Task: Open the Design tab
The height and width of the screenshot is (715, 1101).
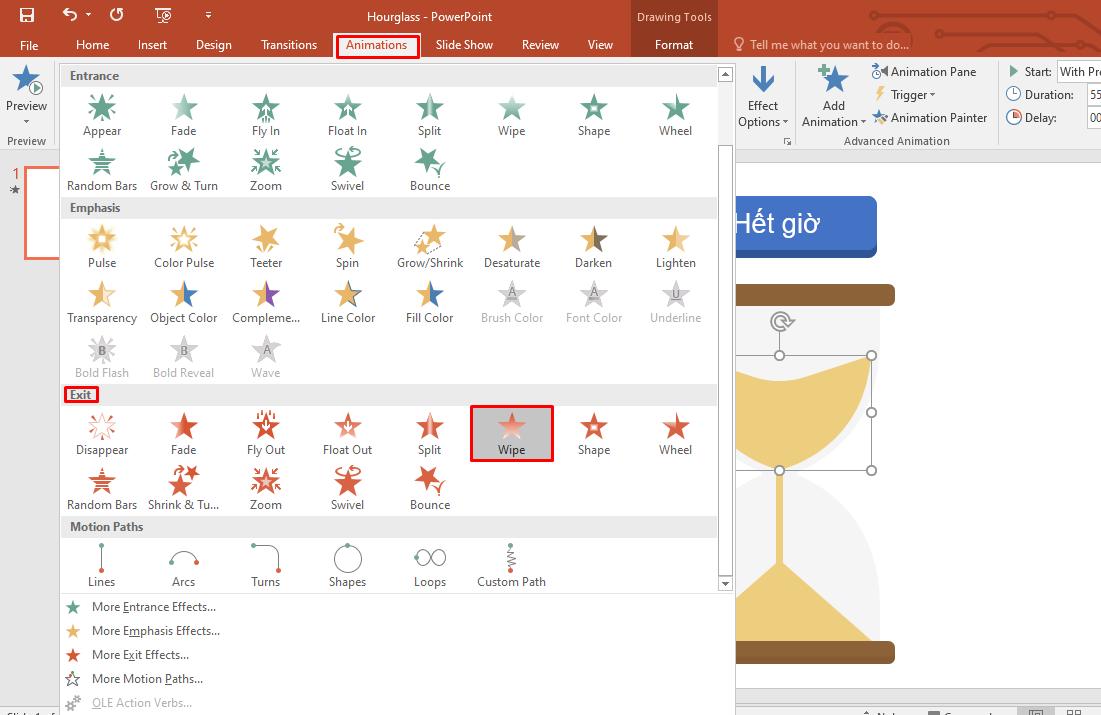Action: tap(213, 45)
